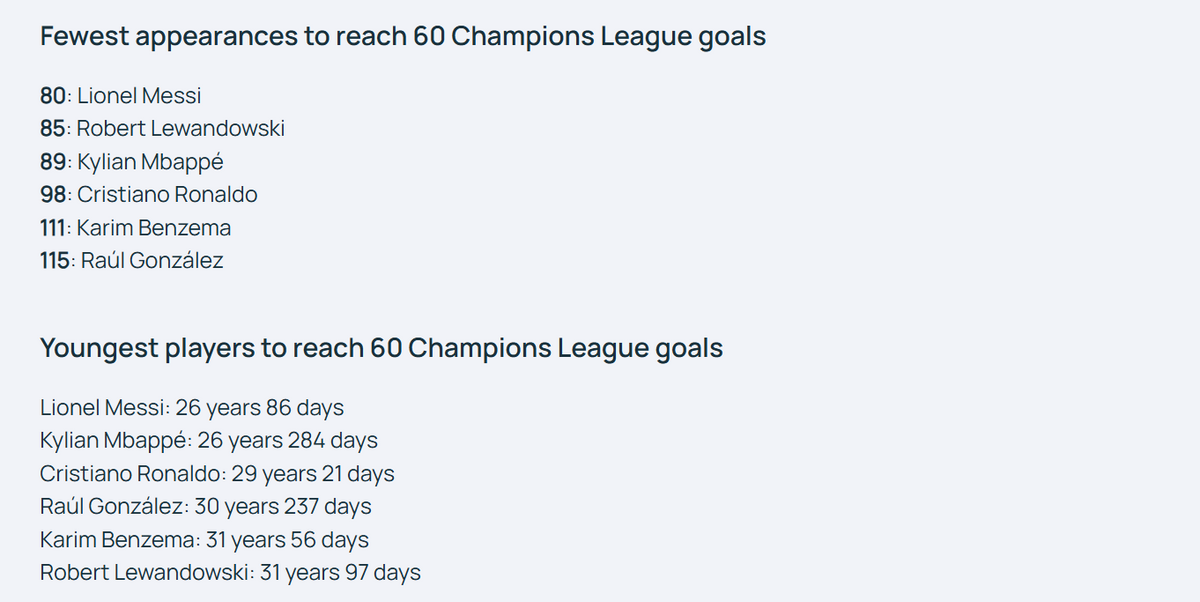Click Cristiano Ronaldo's name in appearances list
Screen dimensions: 1200x602
tap(167, 195)
